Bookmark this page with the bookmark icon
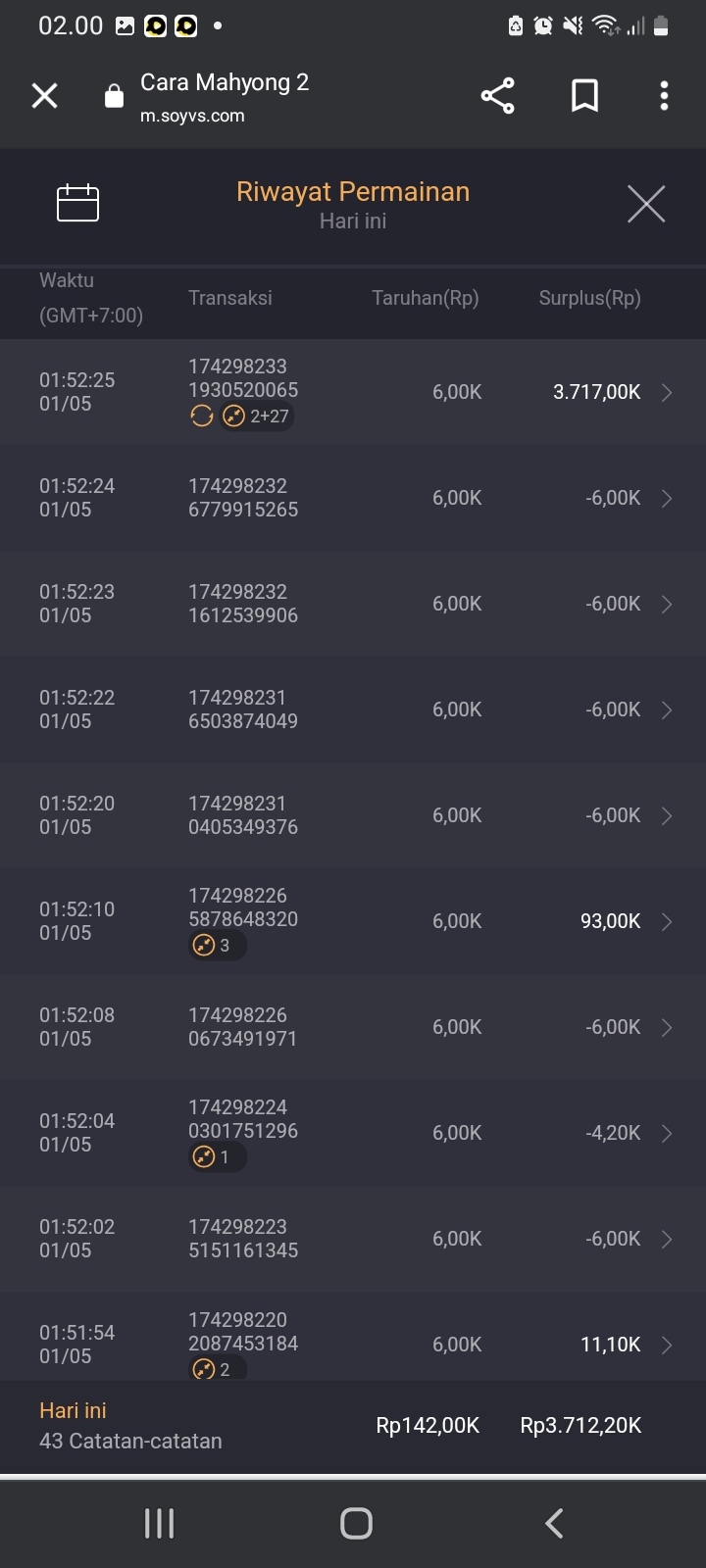 click(584, 96)
